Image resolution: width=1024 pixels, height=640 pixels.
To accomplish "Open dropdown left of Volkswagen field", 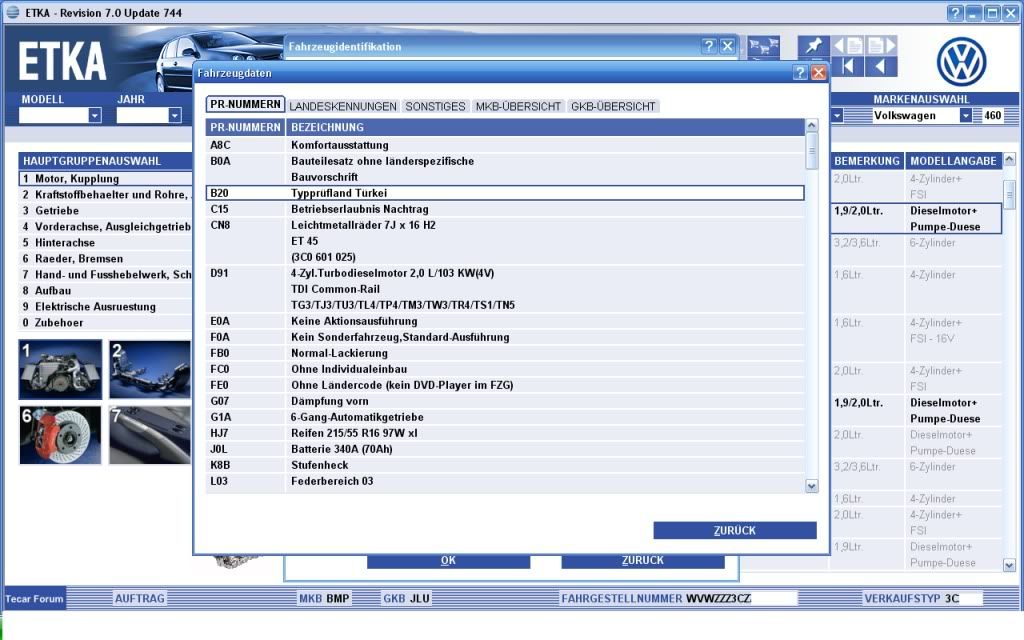I will click(x=837, y=116).
